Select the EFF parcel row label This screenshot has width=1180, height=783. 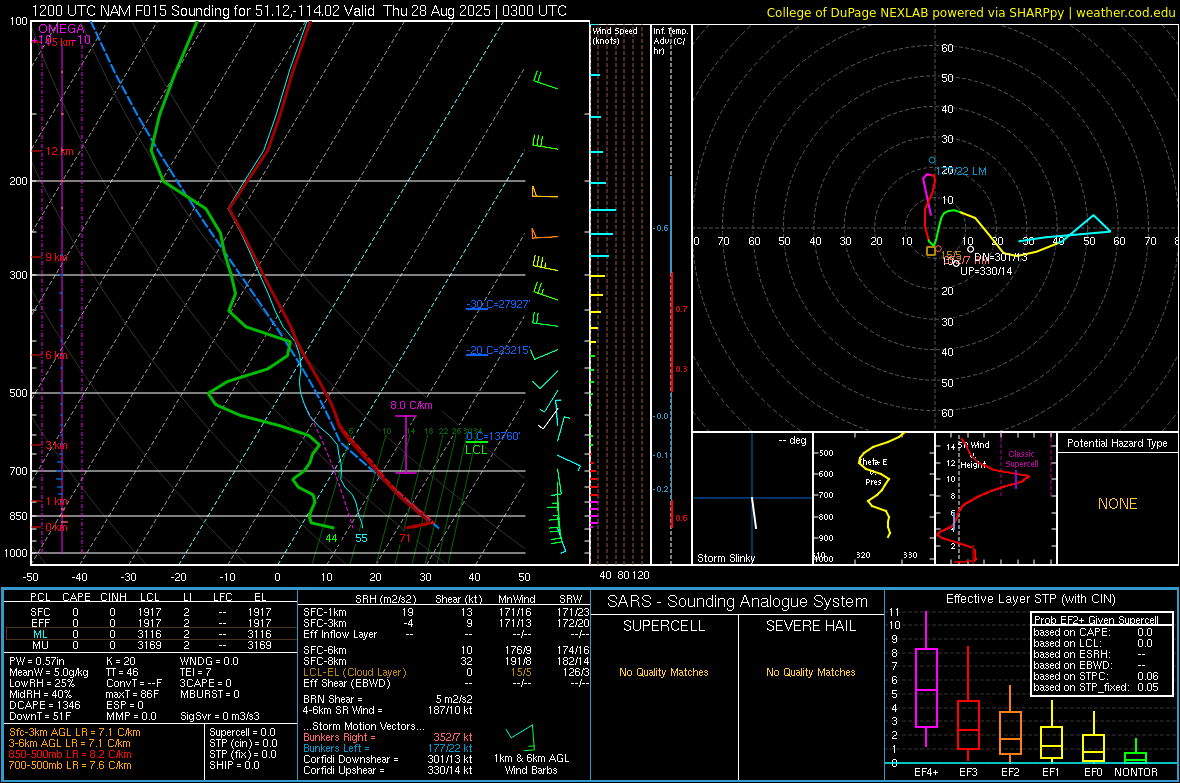click(40, 623)
